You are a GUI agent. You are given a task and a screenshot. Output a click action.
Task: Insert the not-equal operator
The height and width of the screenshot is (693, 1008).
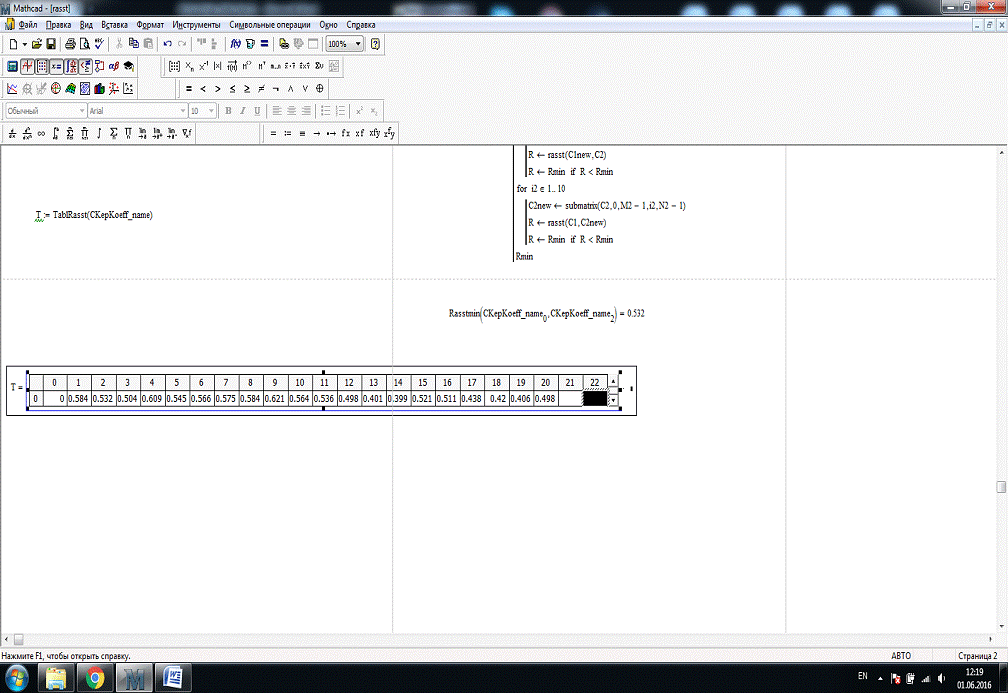(x=261, y=88)
